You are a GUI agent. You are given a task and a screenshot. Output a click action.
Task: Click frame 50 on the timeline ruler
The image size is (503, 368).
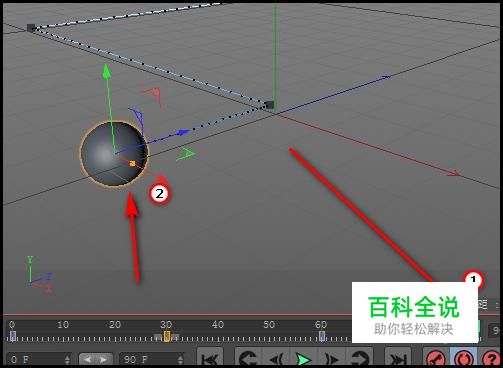(269, 324)
